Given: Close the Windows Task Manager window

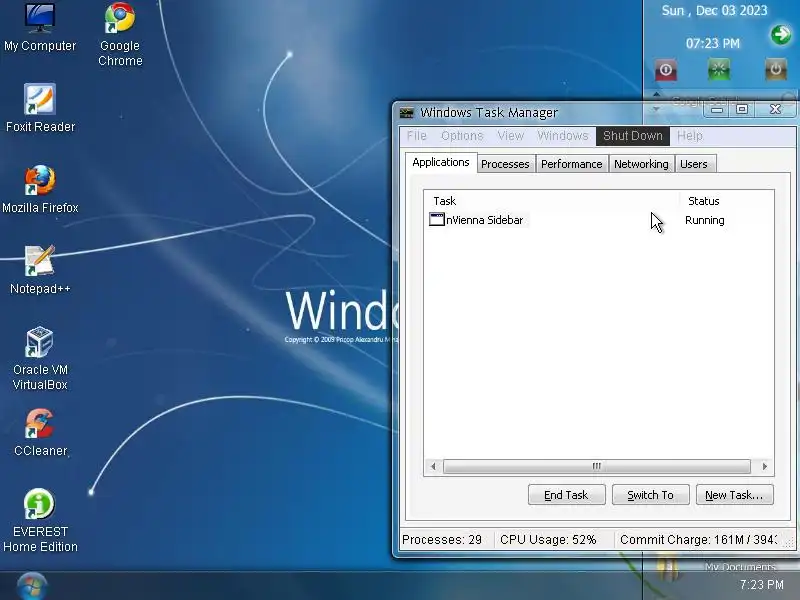Looking at the screenshot, I should click(776, 109).
